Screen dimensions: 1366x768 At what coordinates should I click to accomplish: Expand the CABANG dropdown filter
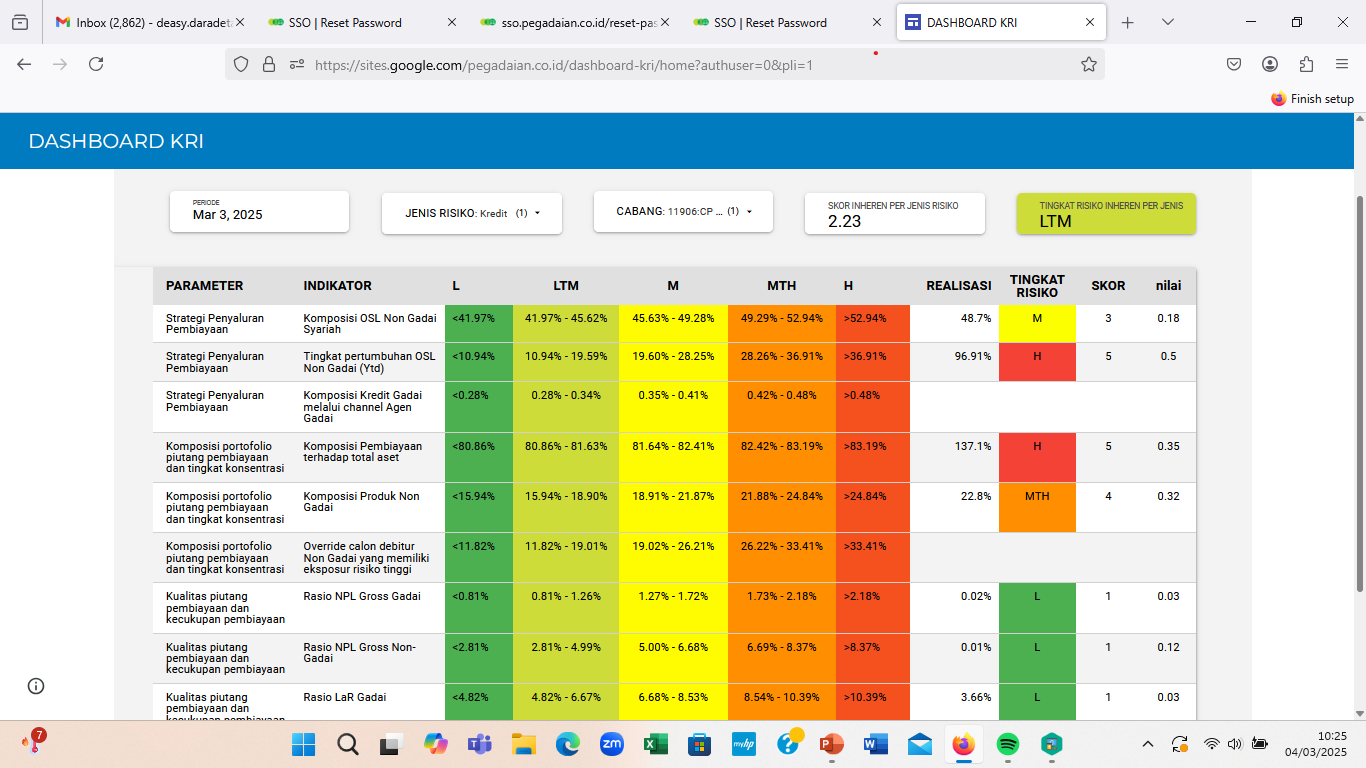(683, 212)
